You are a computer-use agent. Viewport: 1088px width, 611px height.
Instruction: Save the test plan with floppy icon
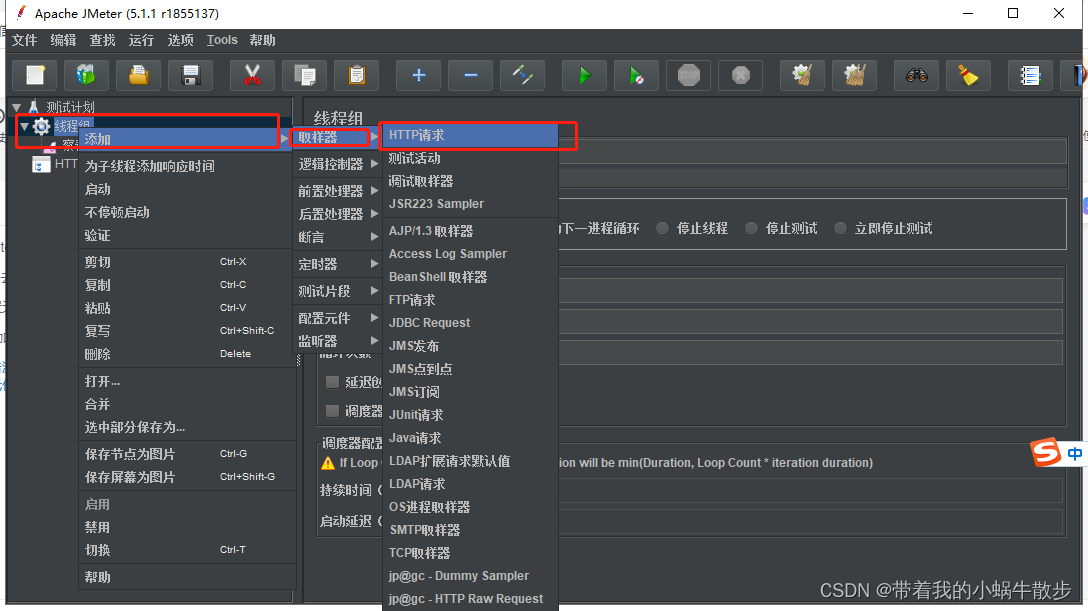[191, 75]
